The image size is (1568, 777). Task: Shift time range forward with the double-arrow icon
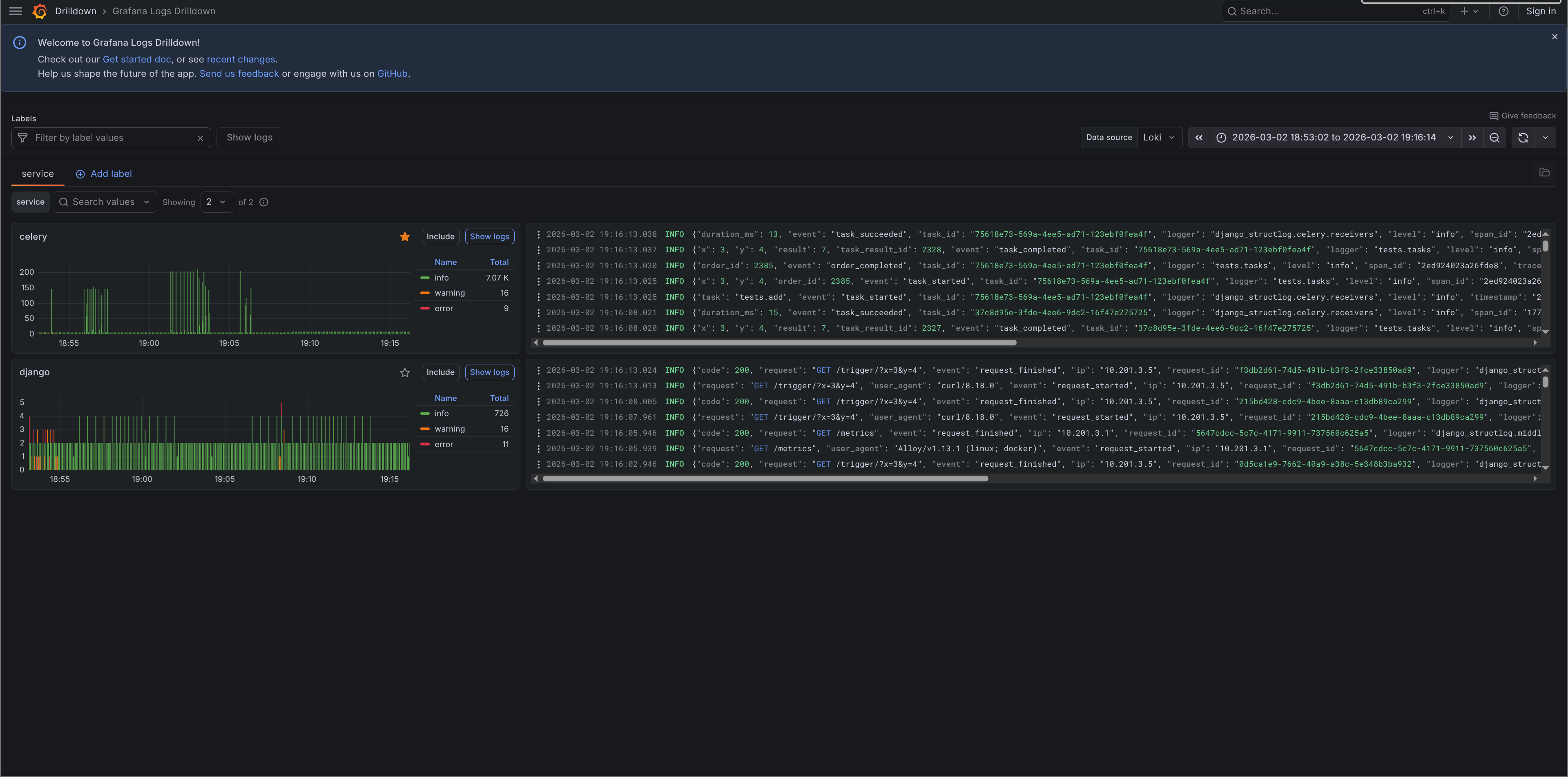(1472, 138)
